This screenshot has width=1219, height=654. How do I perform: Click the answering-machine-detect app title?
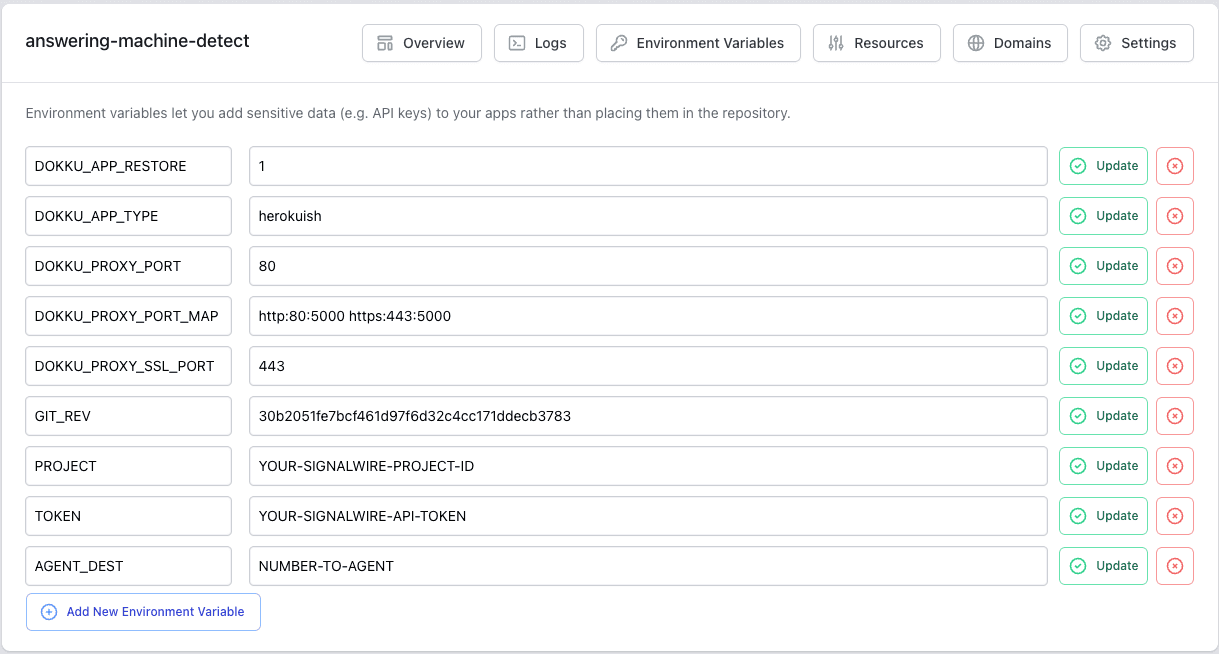[x=137, y=41]
